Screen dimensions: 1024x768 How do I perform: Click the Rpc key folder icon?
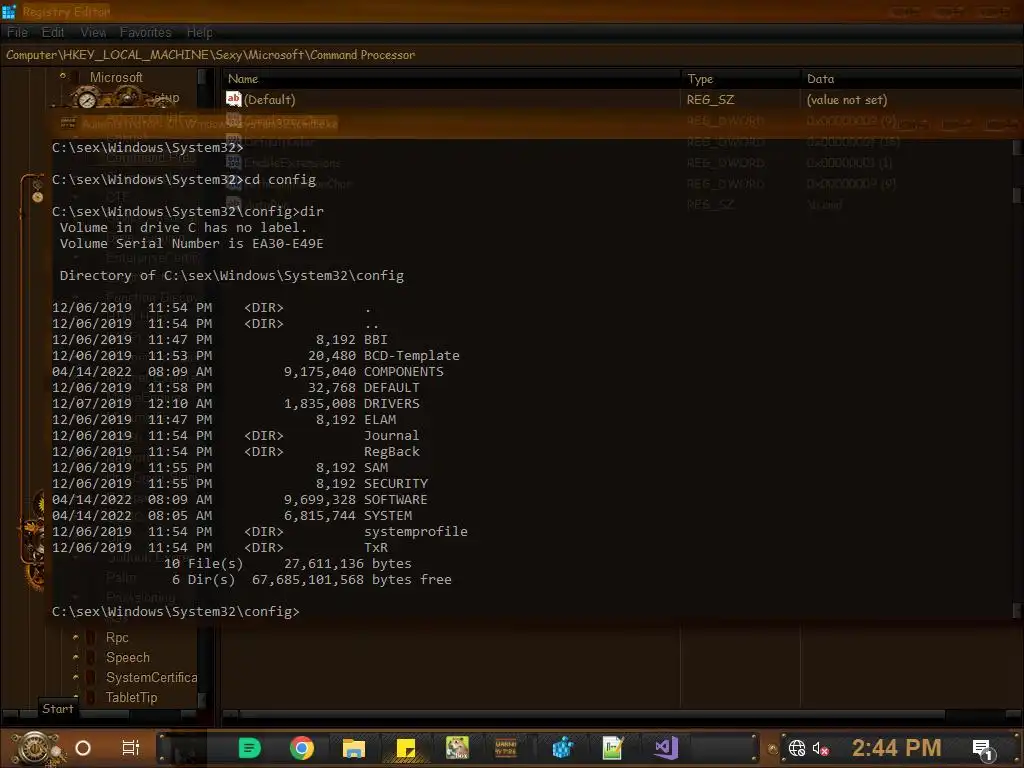coord(92,637)
